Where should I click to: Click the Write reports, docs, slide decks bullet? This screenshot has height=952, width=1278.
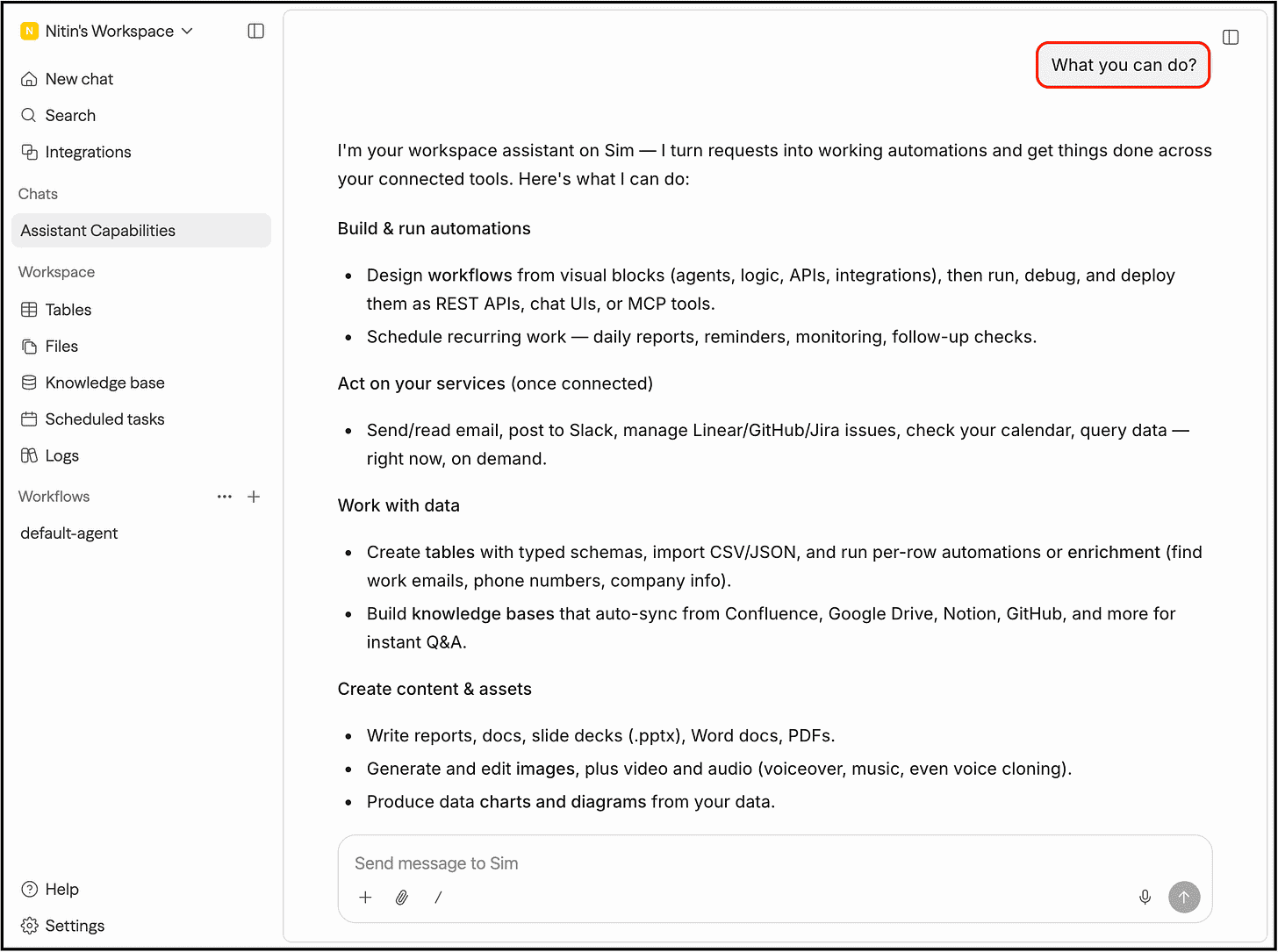601,735
